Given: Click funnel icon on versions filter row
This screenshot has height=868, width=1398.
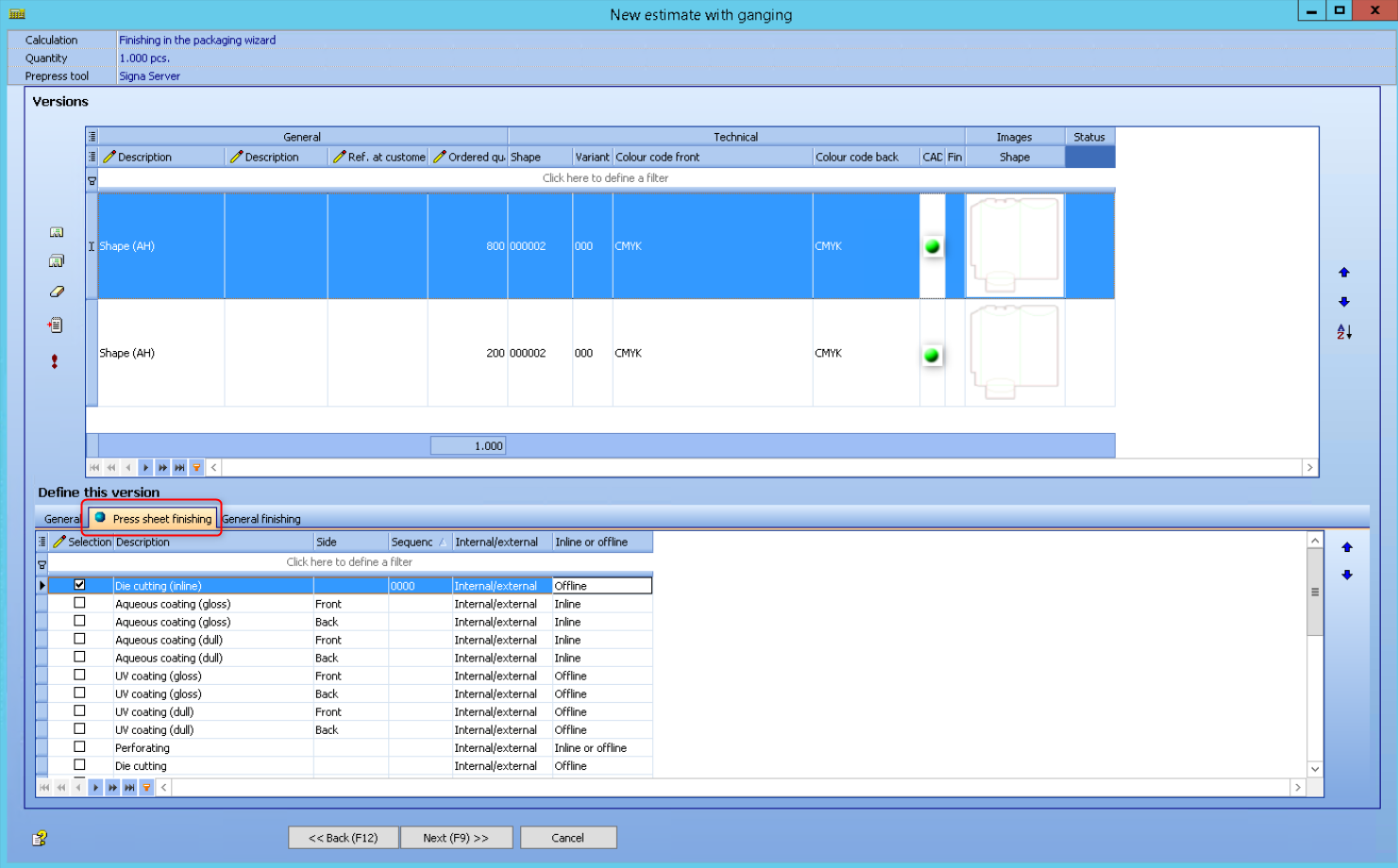Looking at the screenshot, I should 92,179.
